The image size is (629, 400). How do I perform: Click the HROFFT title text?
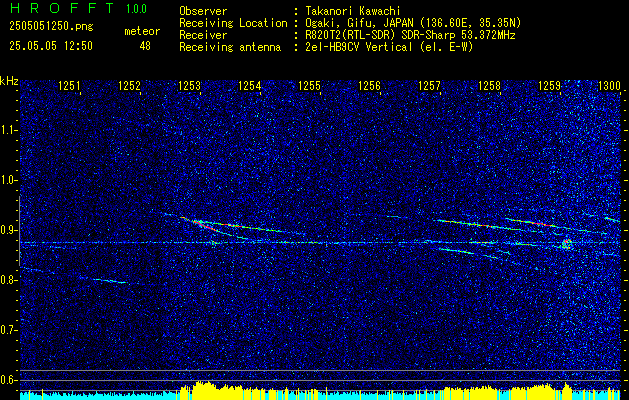[62, 8]
